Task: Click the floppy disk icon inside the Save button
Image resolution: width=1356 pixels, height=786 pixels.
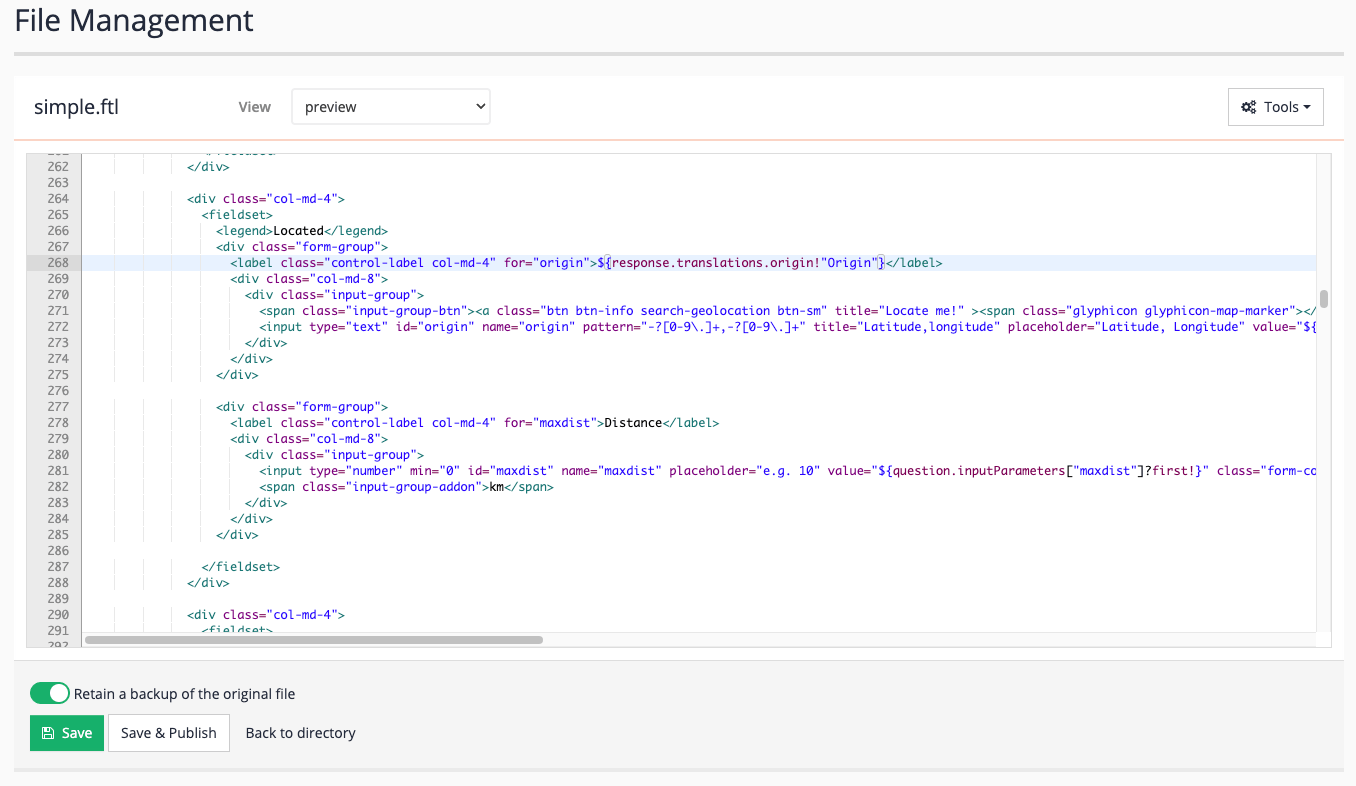Action: click(49, 732)
